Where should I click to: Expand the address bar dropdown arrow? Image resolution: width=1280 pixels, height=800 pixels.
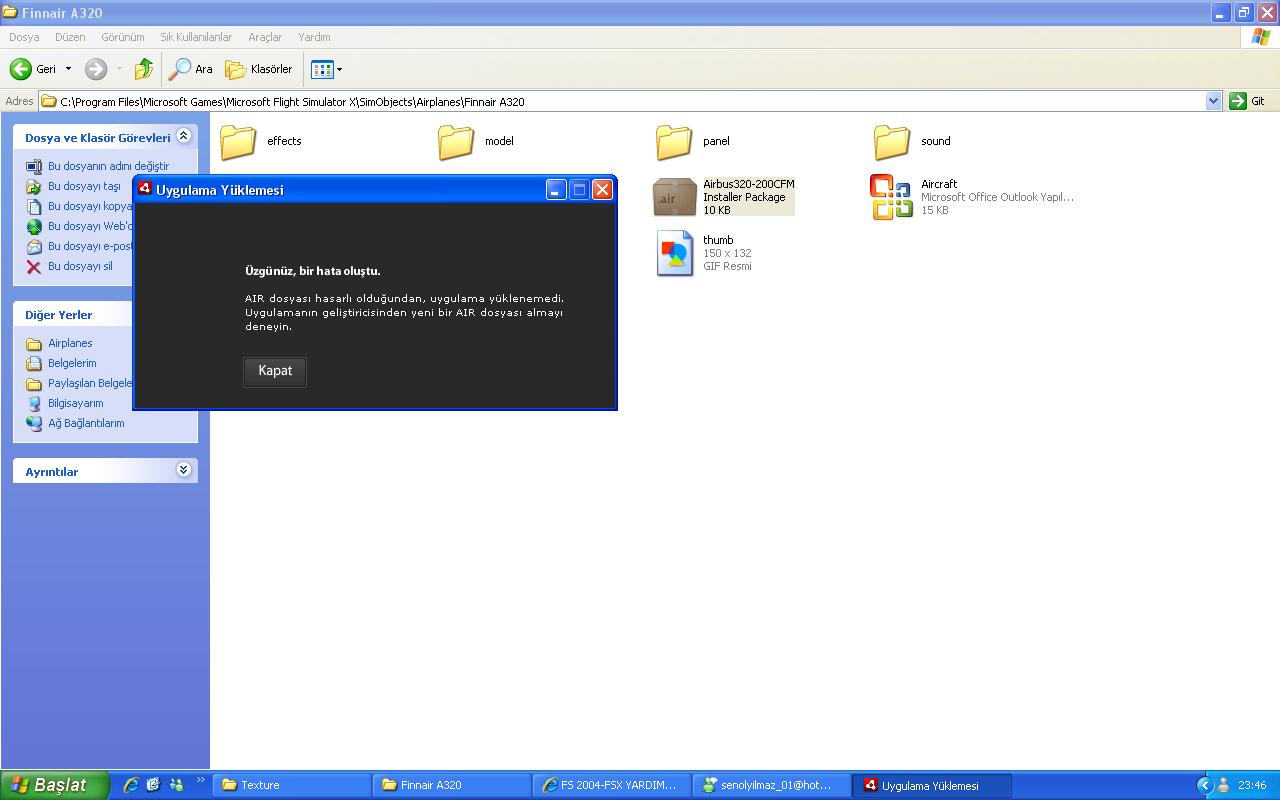[x=1213, y=101]
